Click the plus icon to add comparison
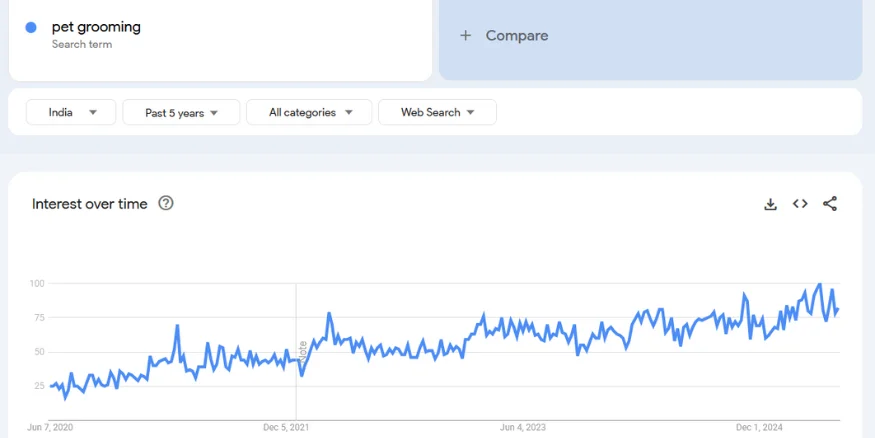 (465, 36)
